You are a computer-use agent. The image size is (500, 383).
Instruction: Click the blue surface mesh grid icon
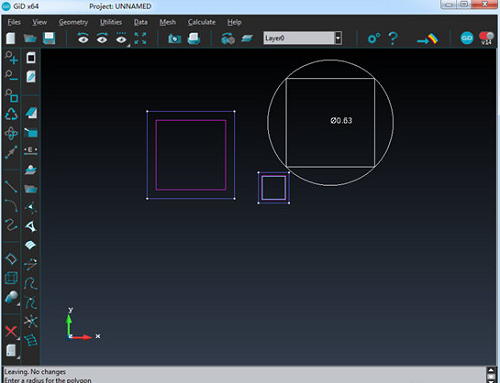[x=31, y=340]
